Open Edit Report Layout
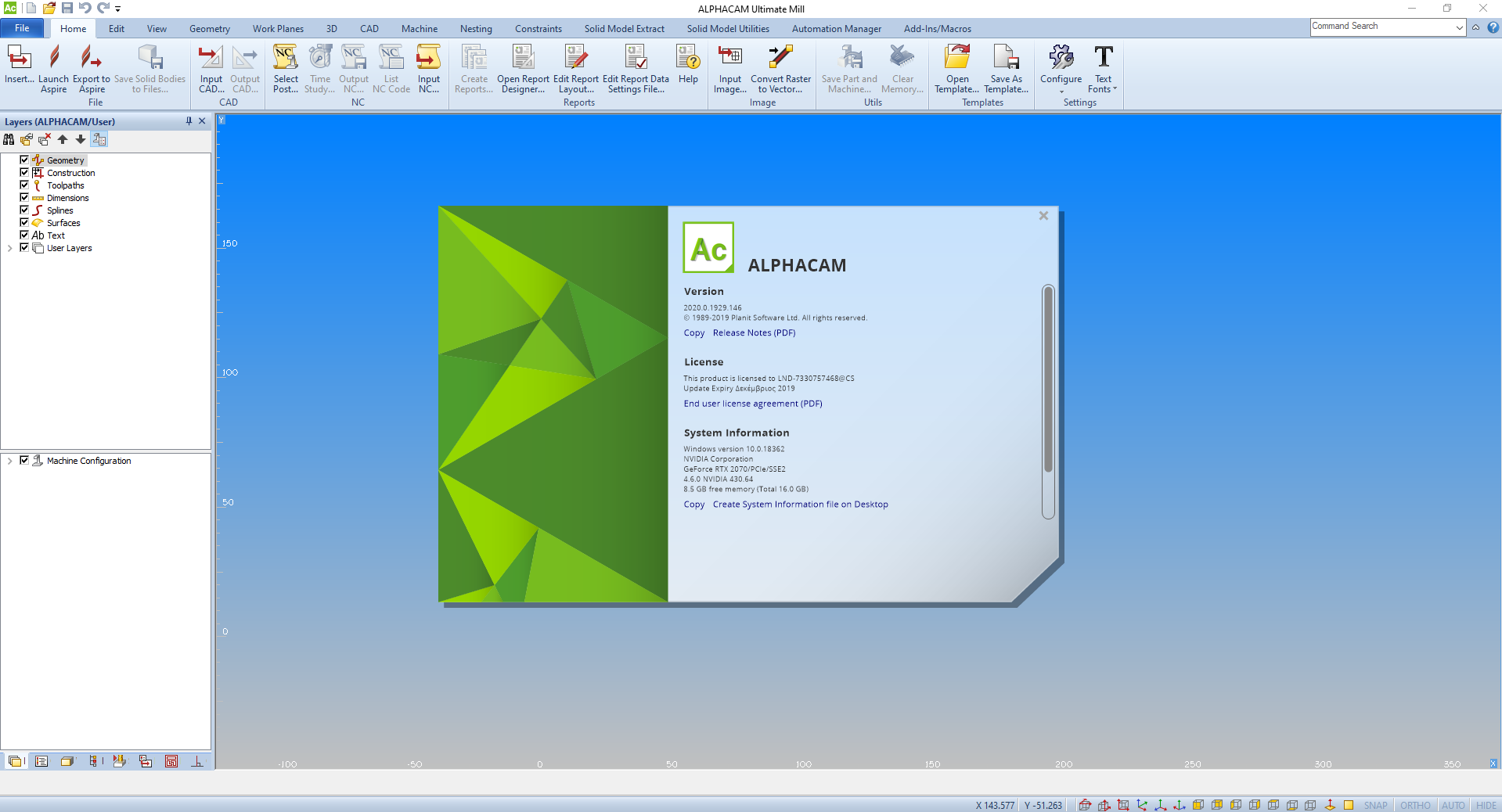The image size is (1502, 812). 576,69
